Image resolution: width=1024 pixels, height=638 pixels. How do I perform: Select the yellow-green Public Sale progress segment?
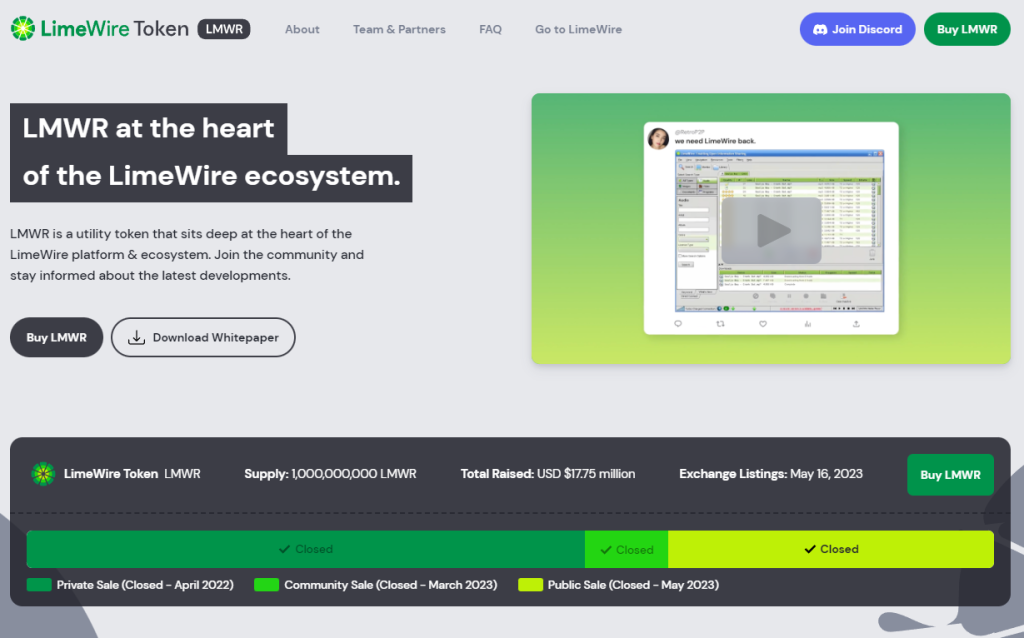coord(831,549)
